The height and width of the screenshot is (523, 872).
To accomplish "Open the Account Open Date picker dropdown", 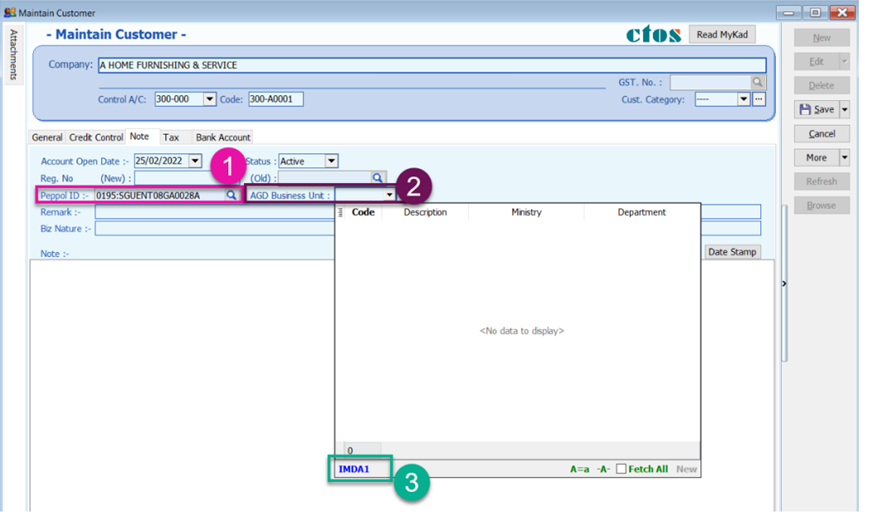I will [x=195, y=161].
